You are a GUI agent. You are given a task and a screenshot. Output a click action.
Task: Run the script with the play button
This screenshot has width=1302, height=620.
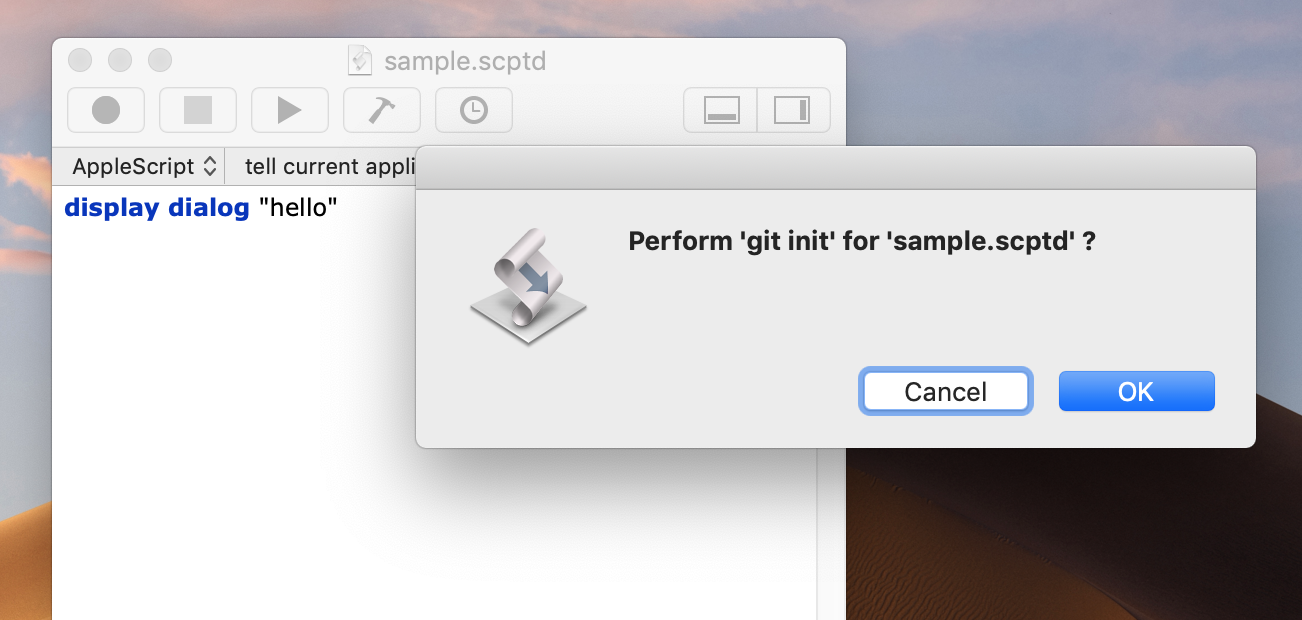[x=290, y=110]
